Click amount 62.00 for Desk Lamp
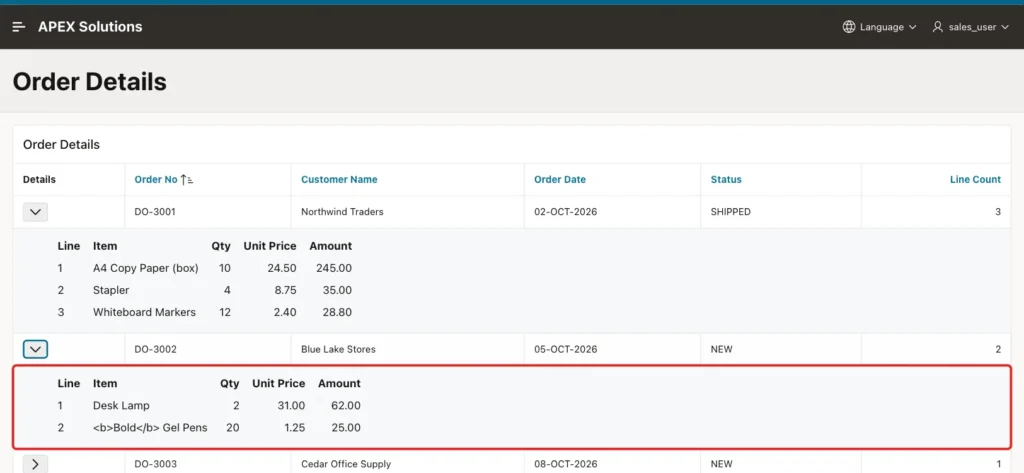The image size is (1024, 473). point(345,406)
